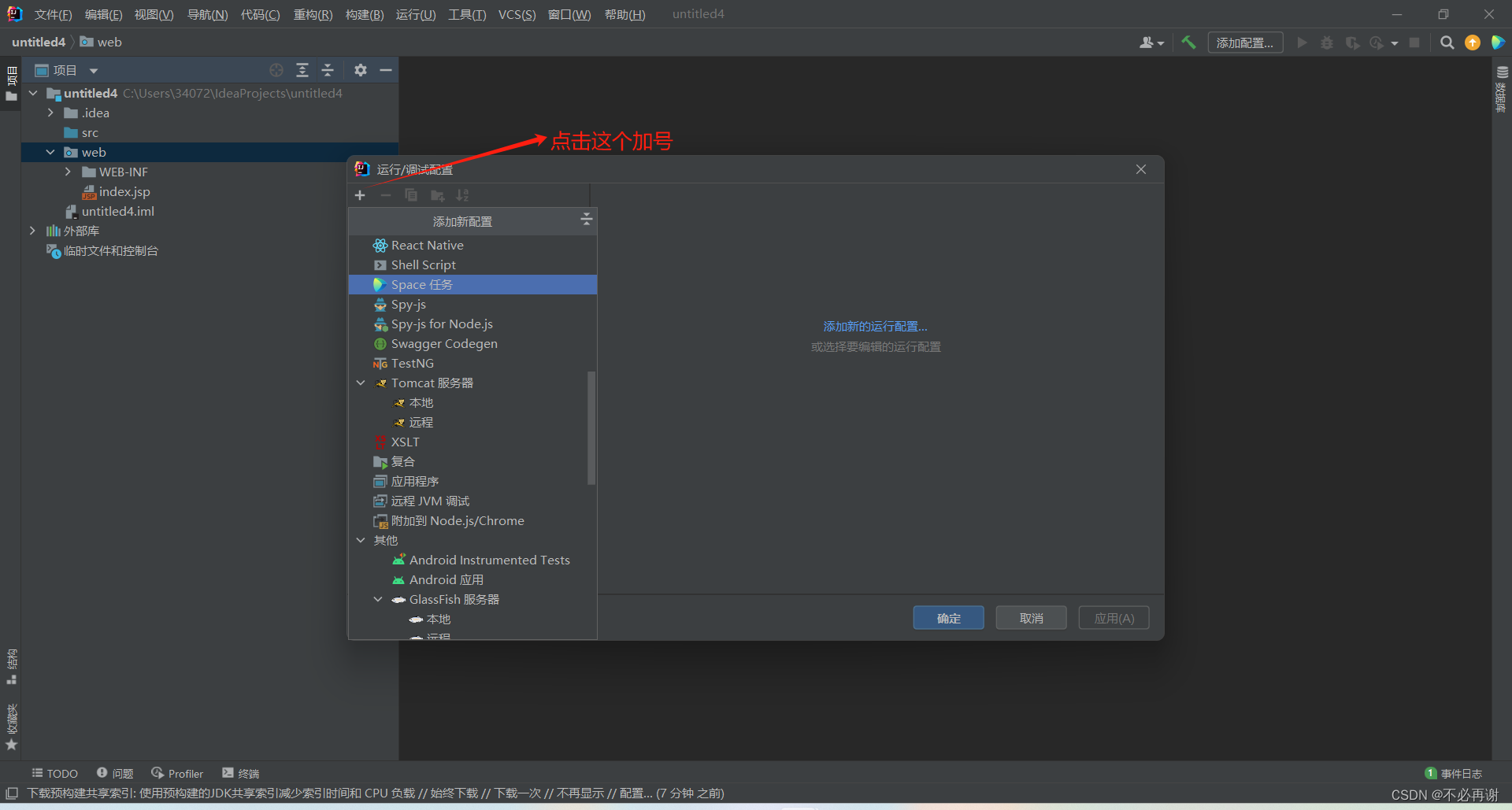Open the database tool window sidebar
The height and width of the screenshot is (810, 1512).
(1502, 88)
